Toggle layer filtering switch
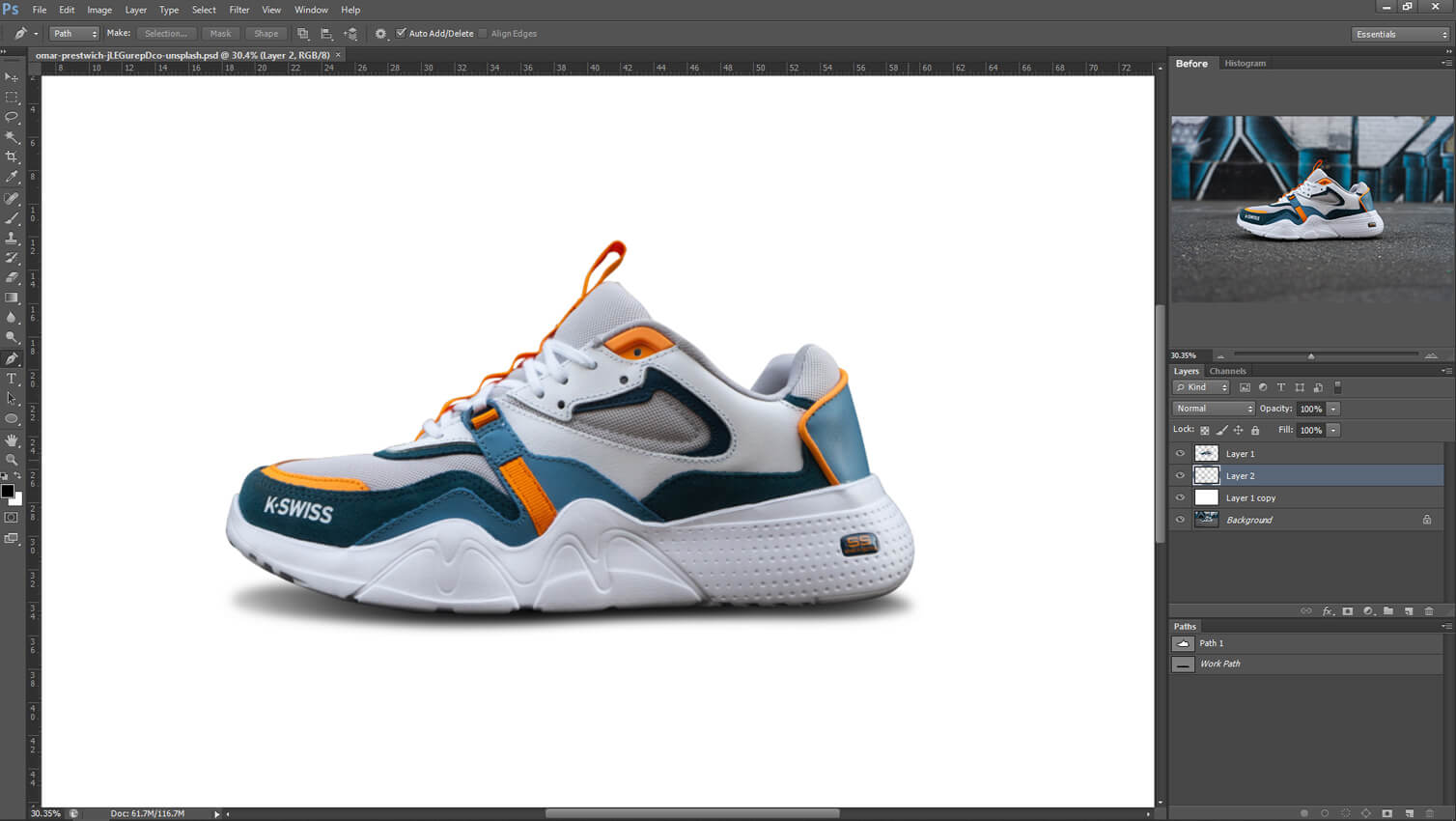Viewport: 1456px width, 821px height. (x=1337, y=387)
